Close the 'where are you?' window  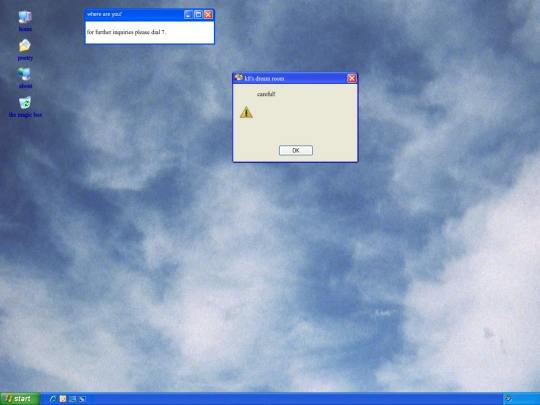coord(208,14)
